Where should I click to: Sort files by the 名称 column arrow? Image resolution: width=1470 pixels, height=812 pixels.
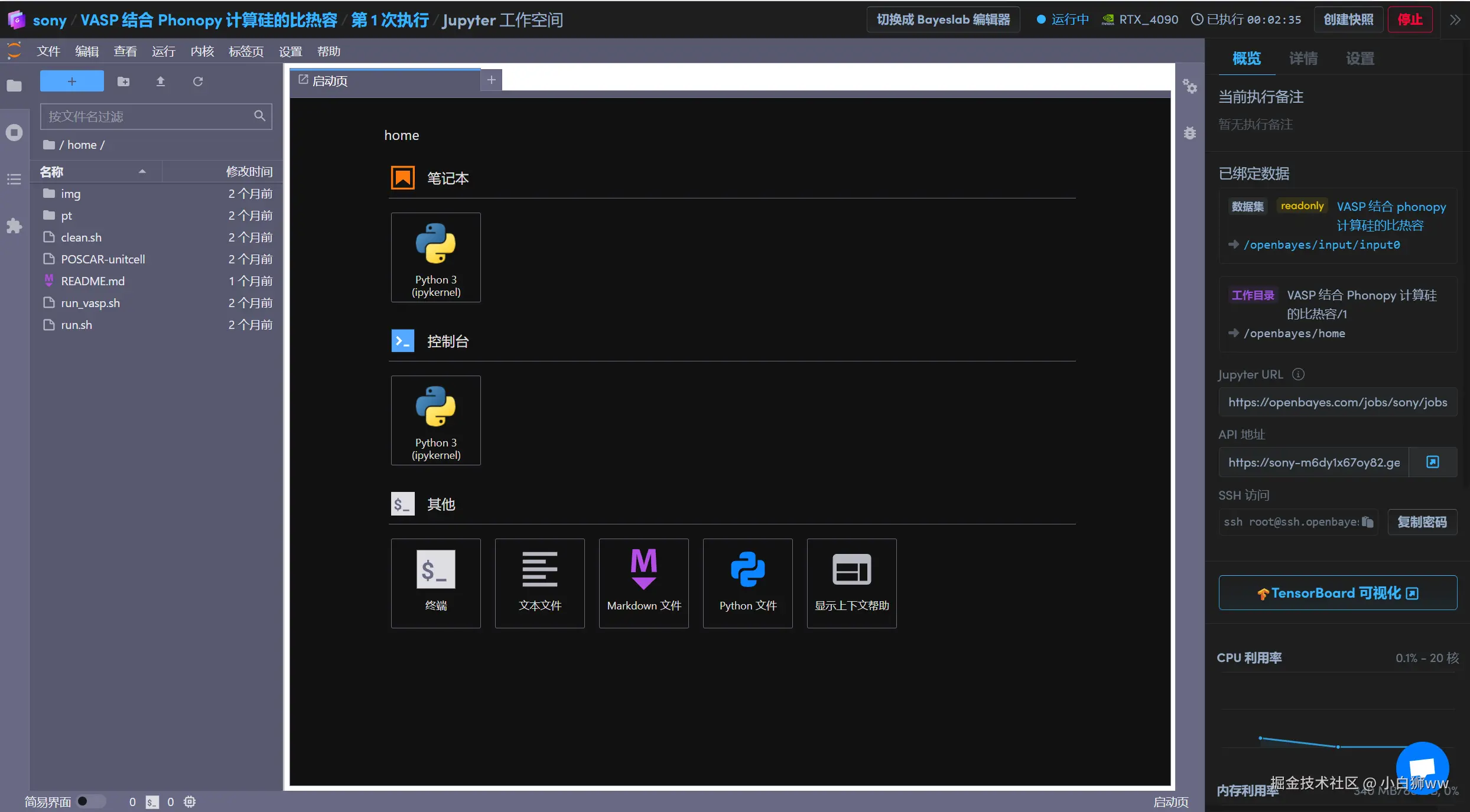[x=142, y=172]
